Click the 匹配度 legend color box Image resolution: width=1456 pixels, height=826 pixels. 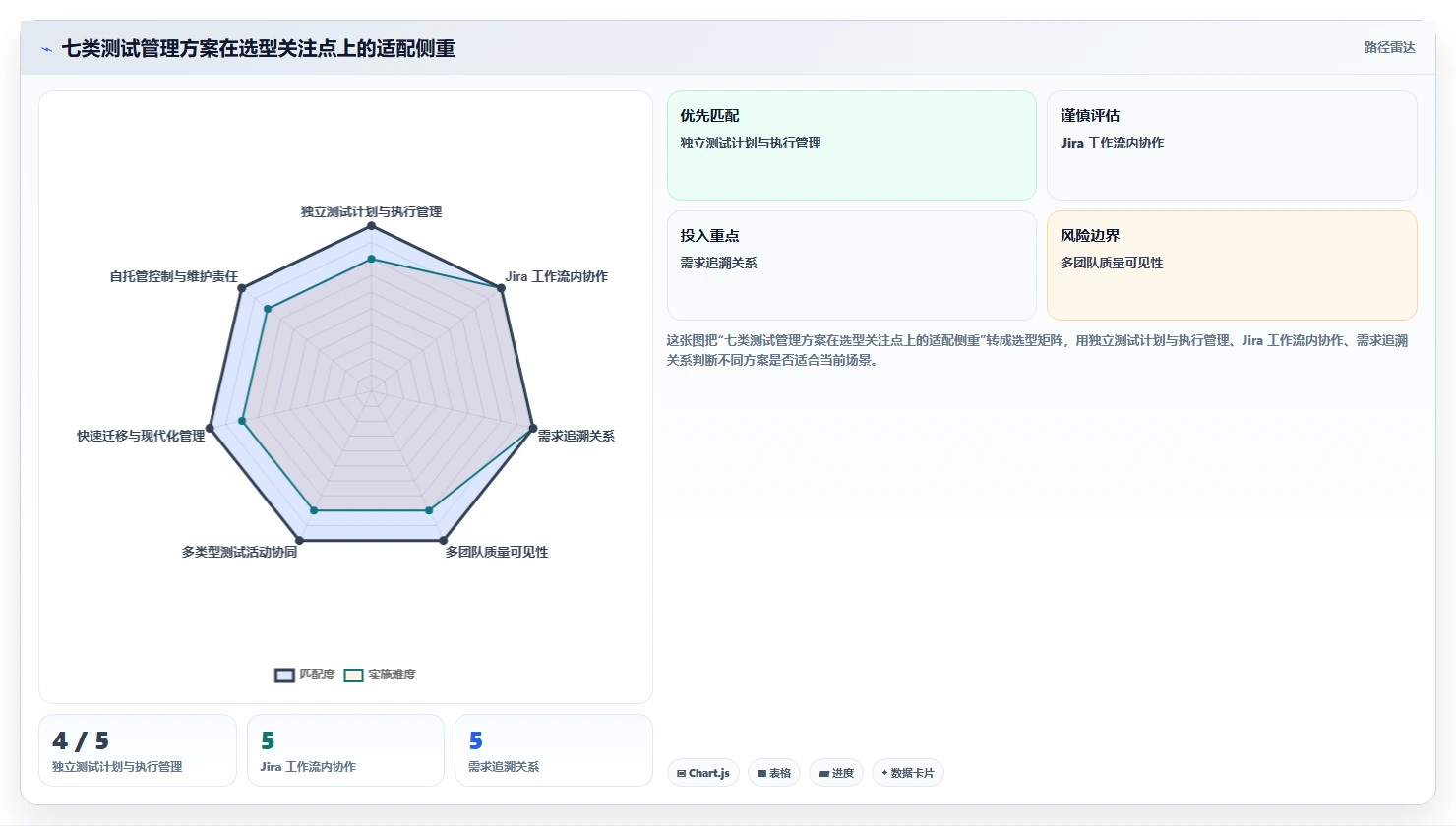pos(284,675)
